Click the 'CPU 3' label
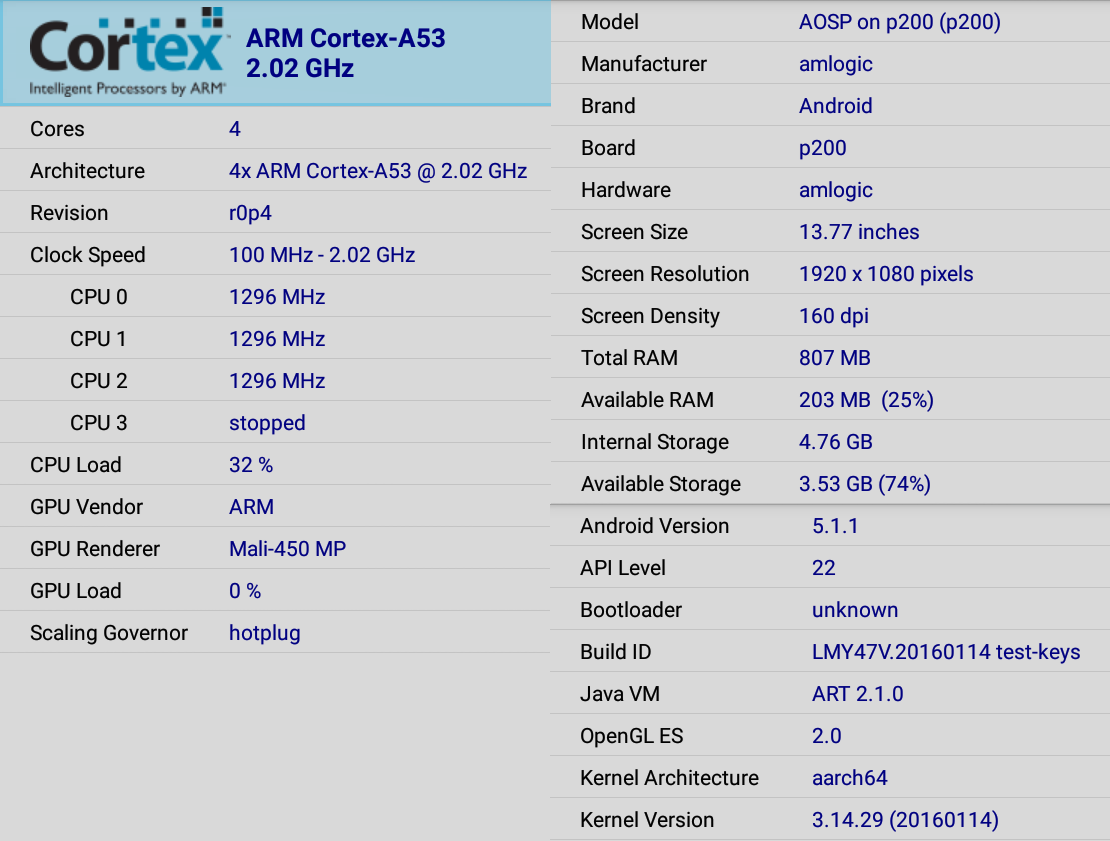 pos(98,423)
